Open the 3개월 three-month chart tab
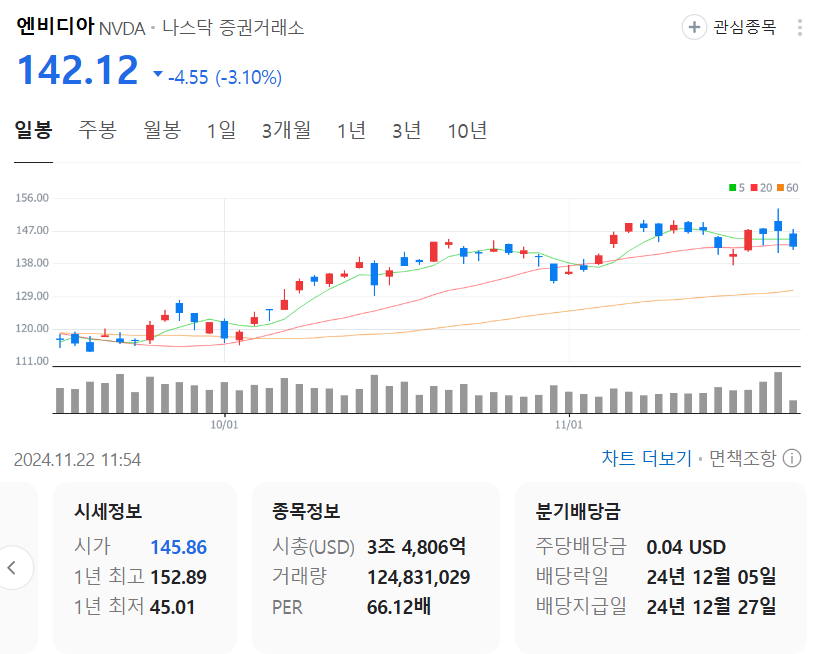 [286, 130]
